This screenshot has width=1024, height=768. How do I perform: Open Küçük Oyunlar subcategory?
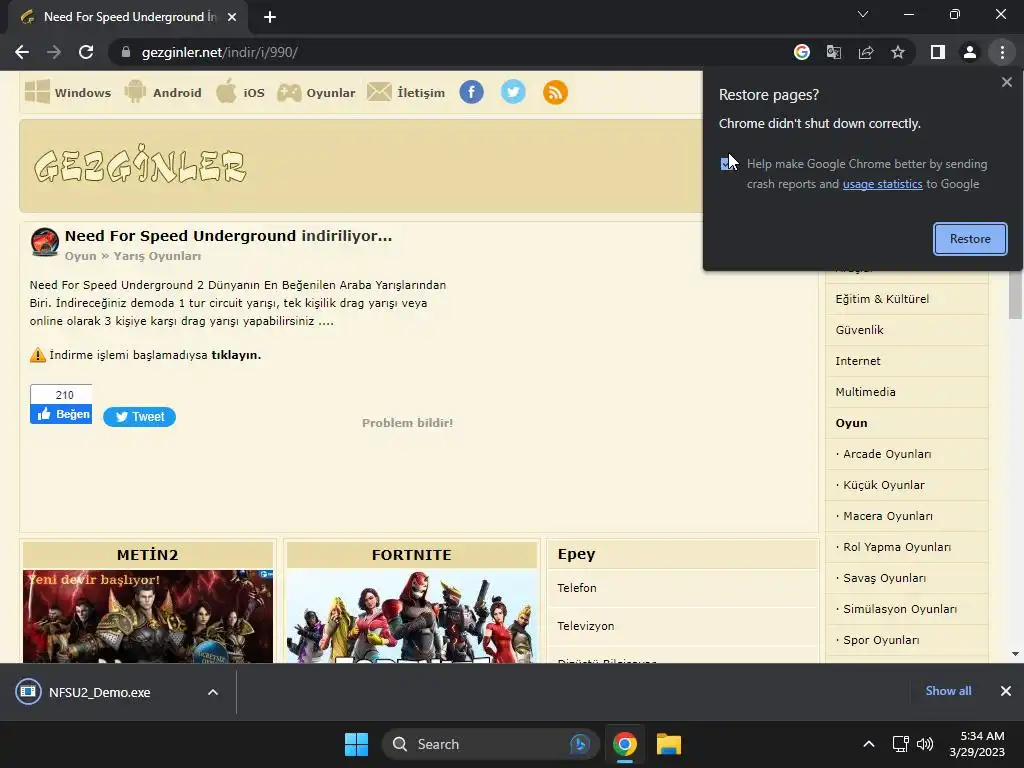pyautogui.click(x=906, y=485)
